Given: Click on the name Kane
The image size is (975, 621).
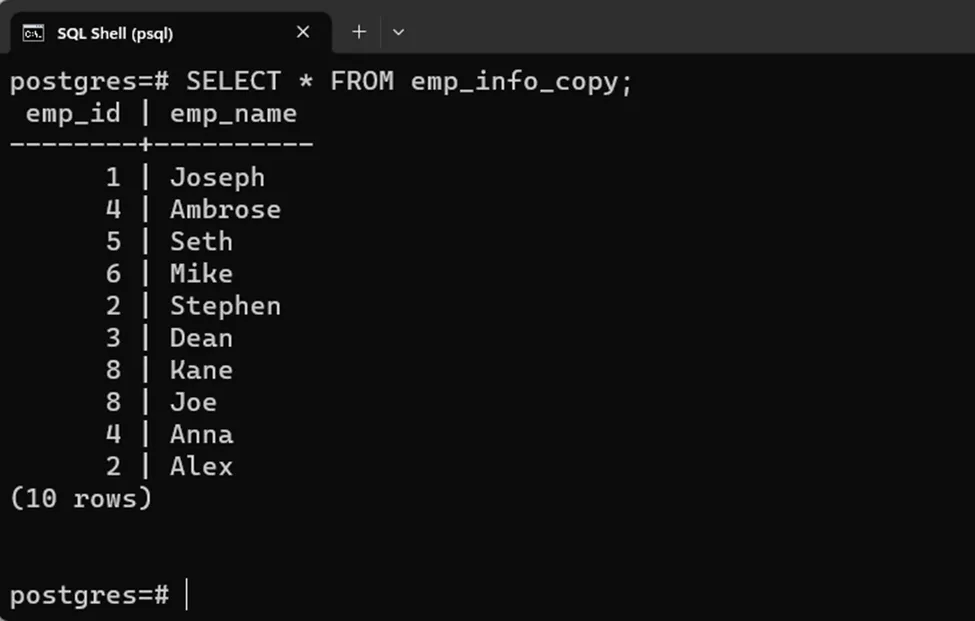Looking at the screenshot, I should pos(201,370).
